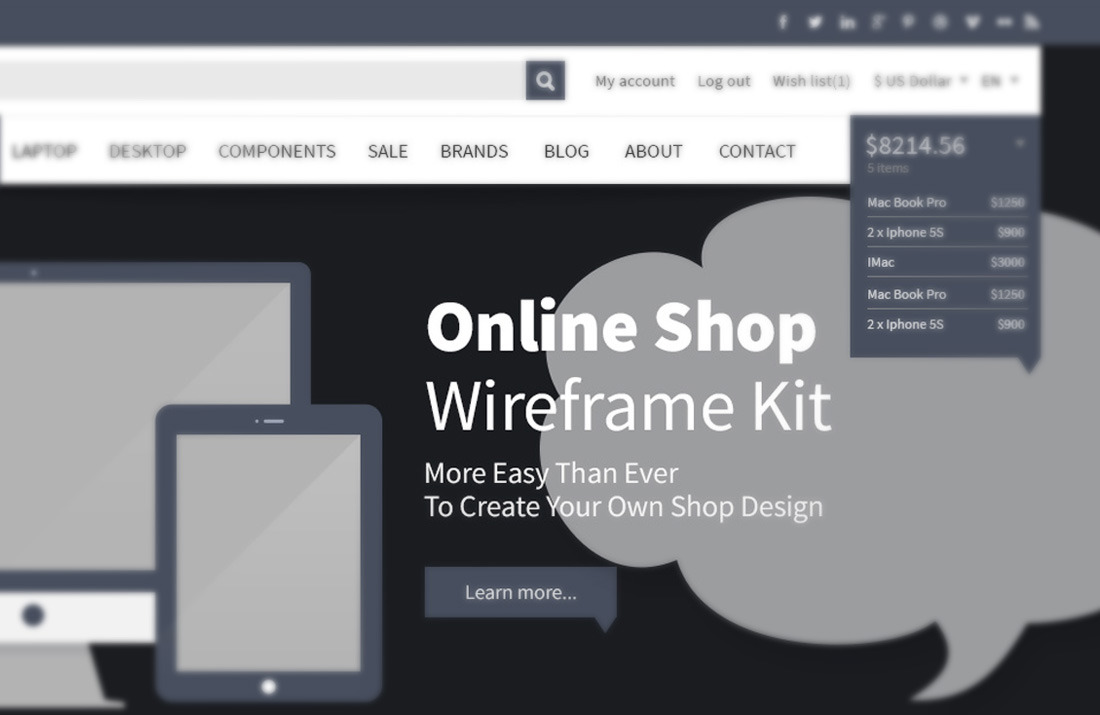
Task: Open the US Dollar currency dropdown
Action: (x=920, y=81)
